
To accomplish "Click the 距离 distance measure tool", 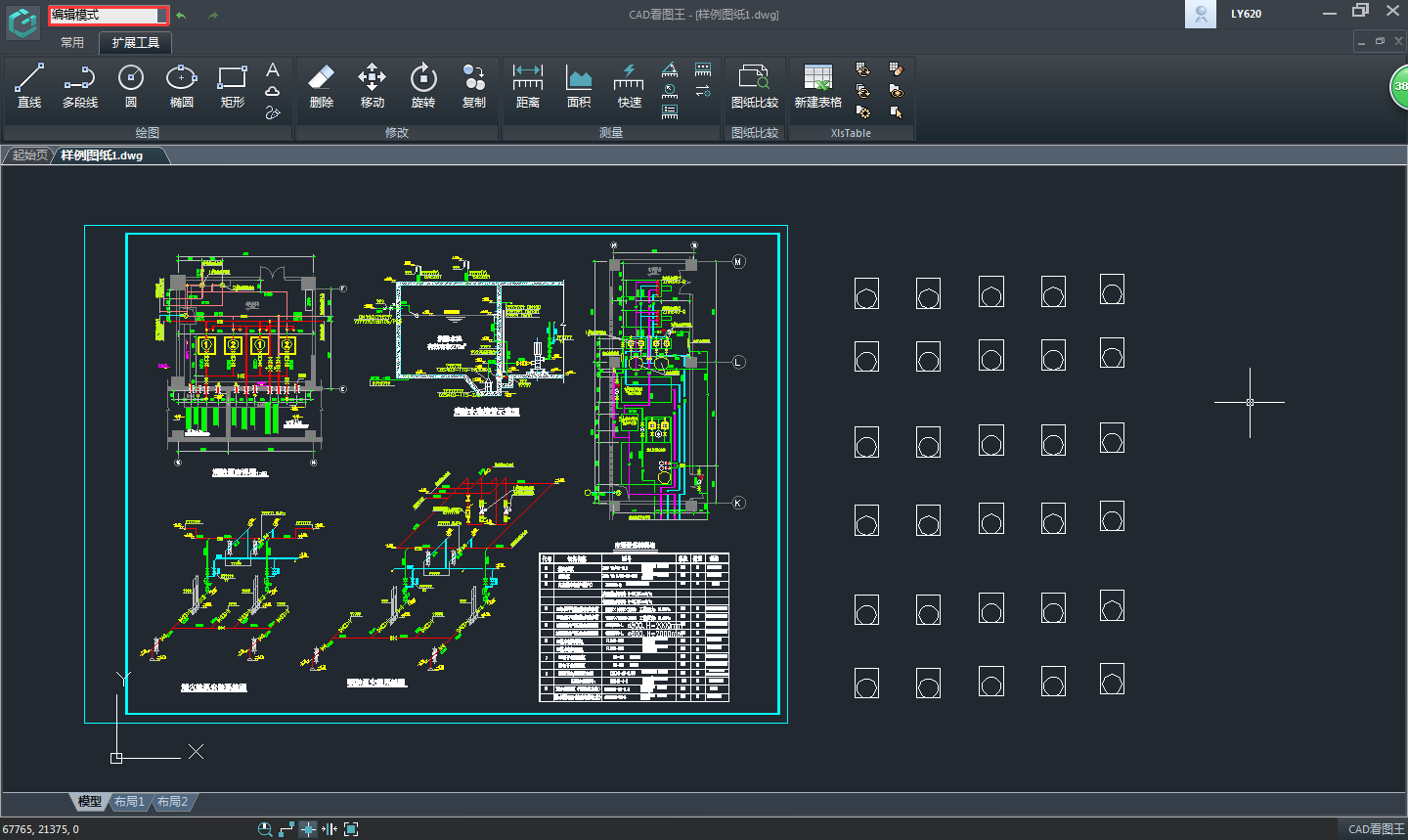I will pos(527,85).
